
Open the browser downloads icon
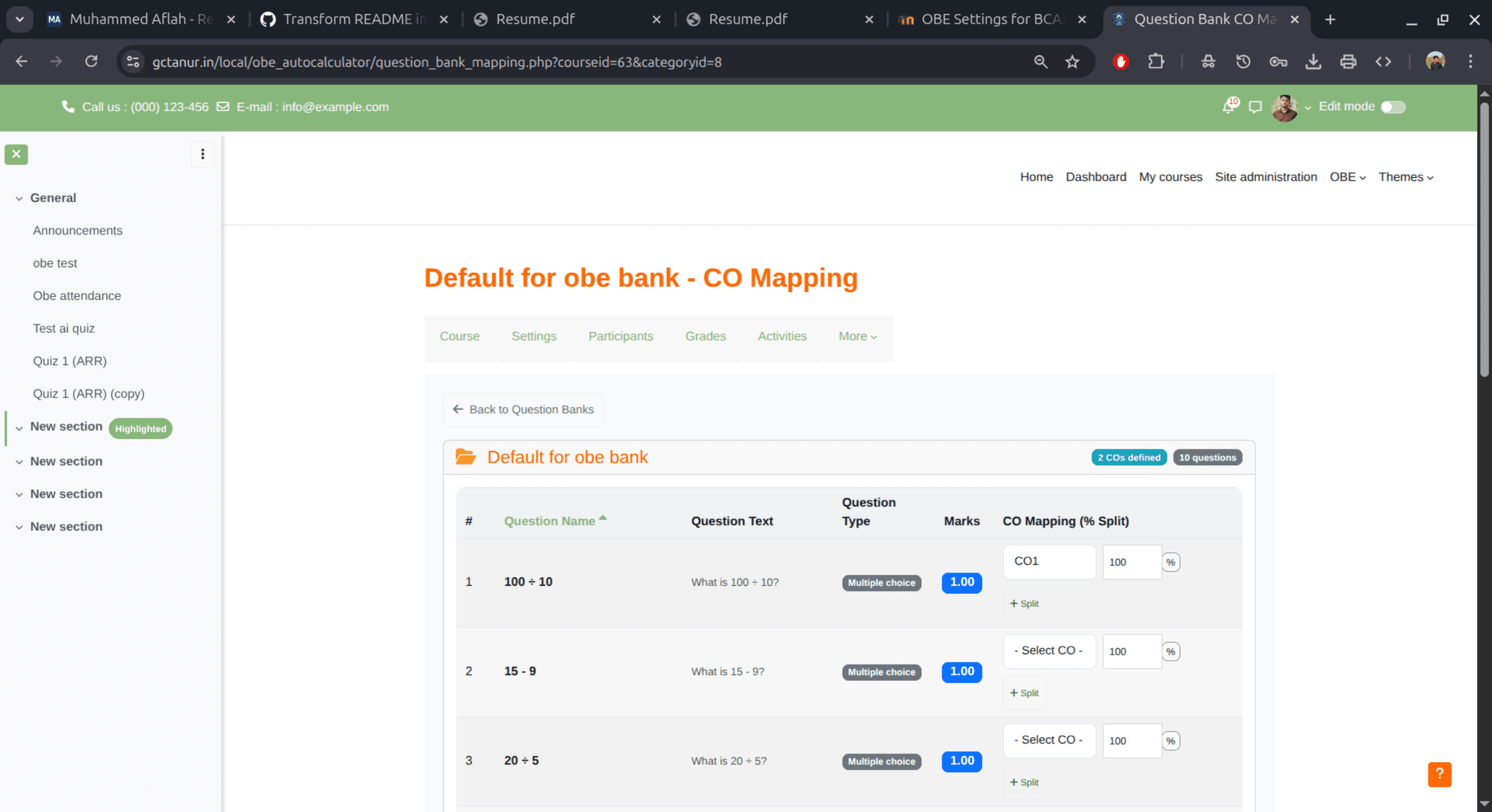(x=1313, y=61)
